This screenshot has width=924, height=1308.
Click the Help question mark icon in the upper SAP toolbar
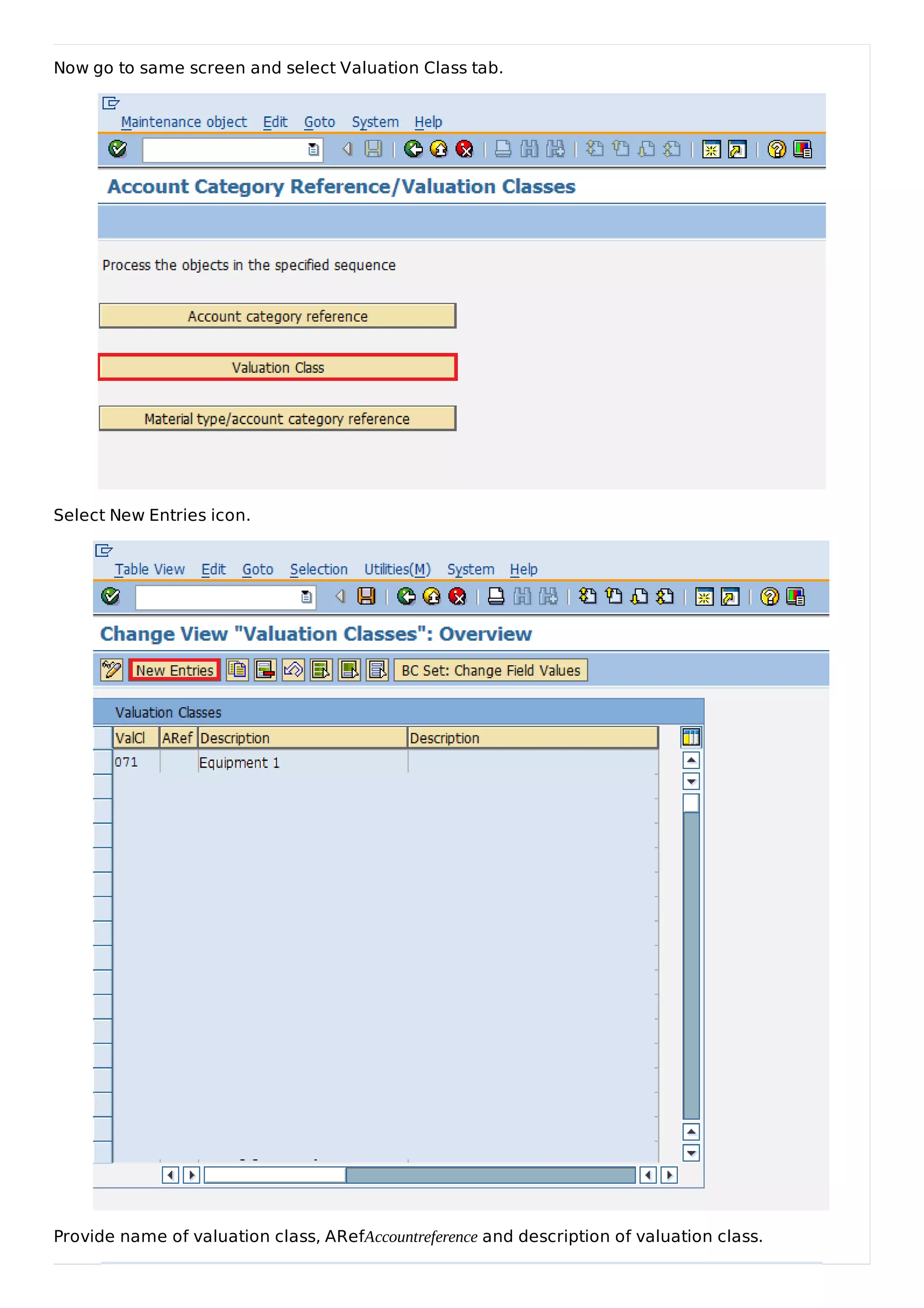tap(776, 149)
